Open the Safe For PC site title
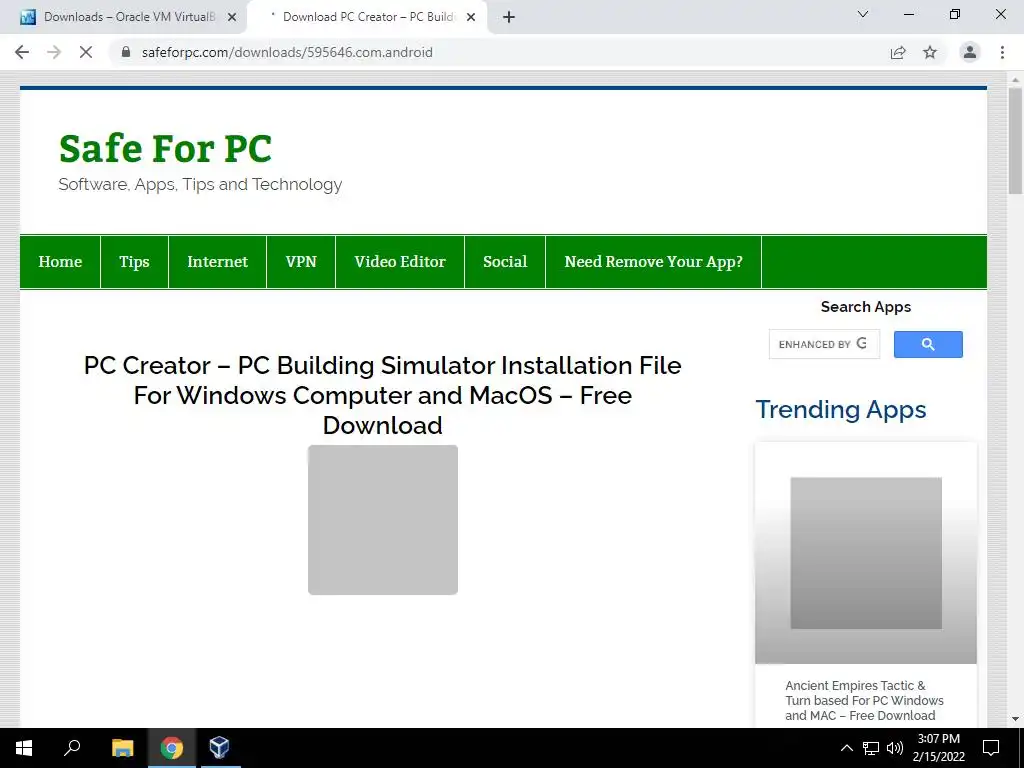Viewport: 1024px width, 768px height. 165,148
